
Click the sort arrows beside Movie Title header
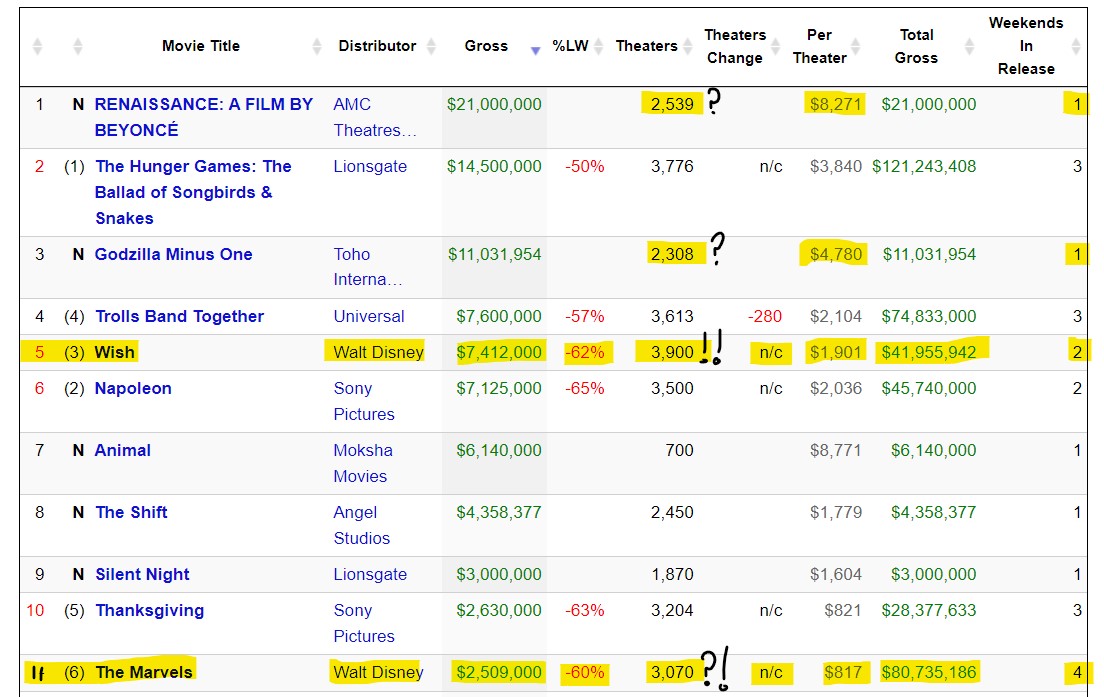click(x=317, y=46)
